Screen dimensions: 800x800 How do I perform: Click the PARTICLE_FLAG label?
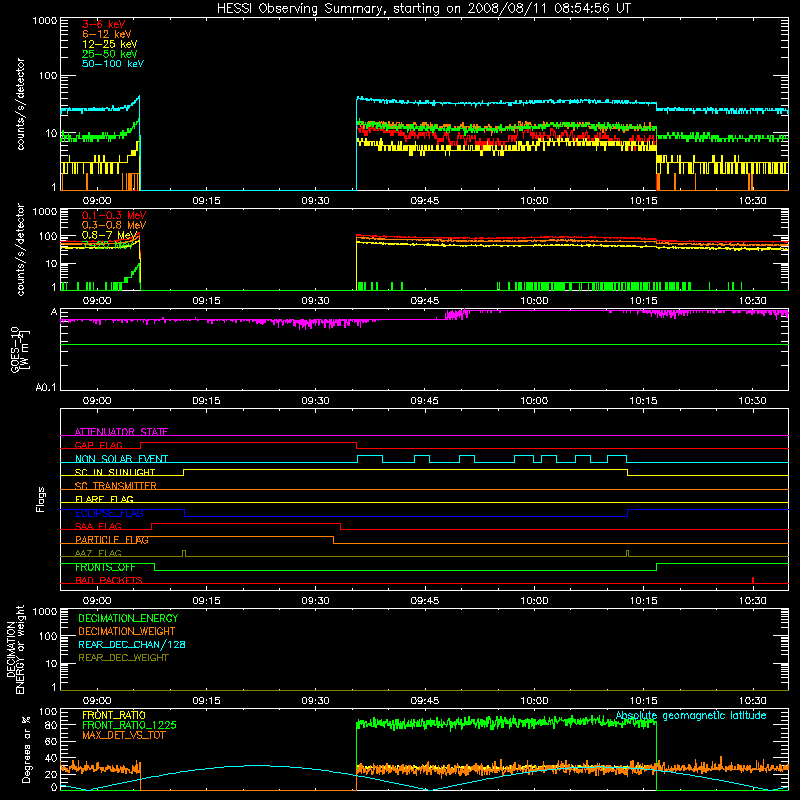(x=112, y=539)
